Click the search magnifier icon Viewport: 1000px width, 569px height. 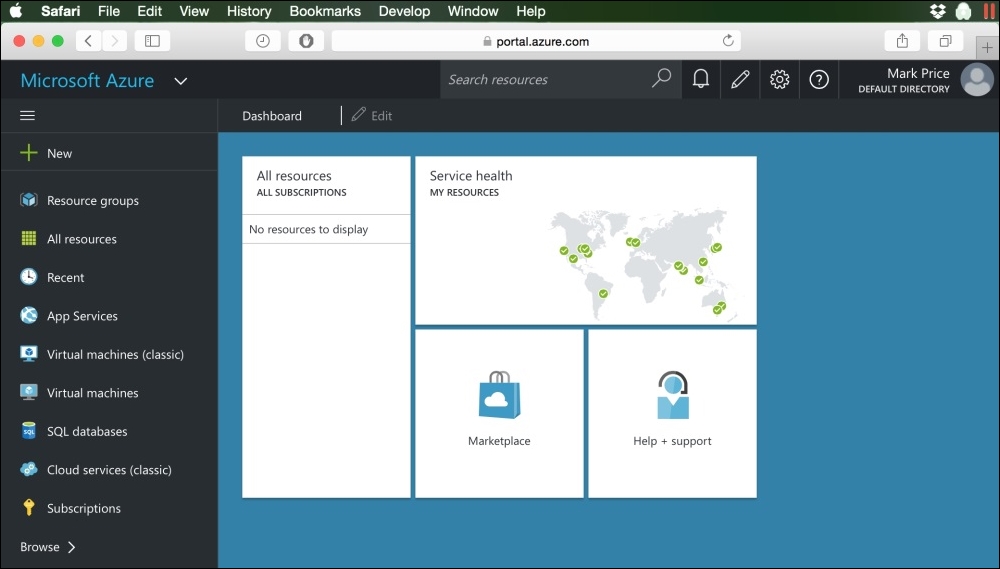pos(661,78)
